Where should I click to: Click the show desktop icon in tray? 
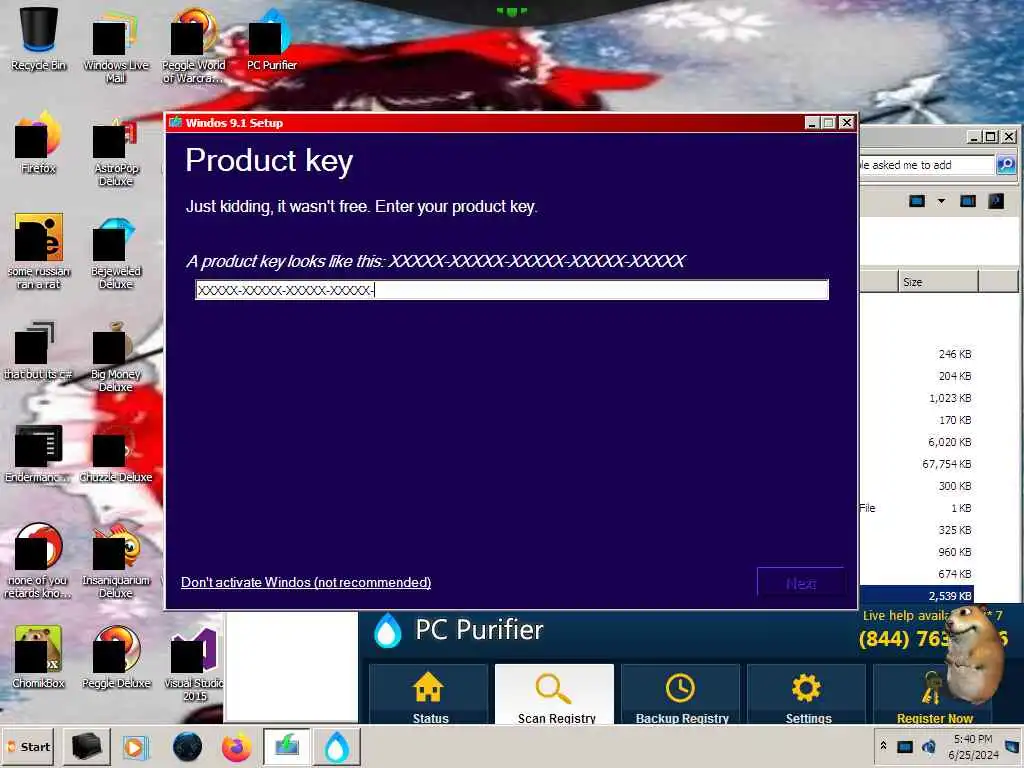1012,747
